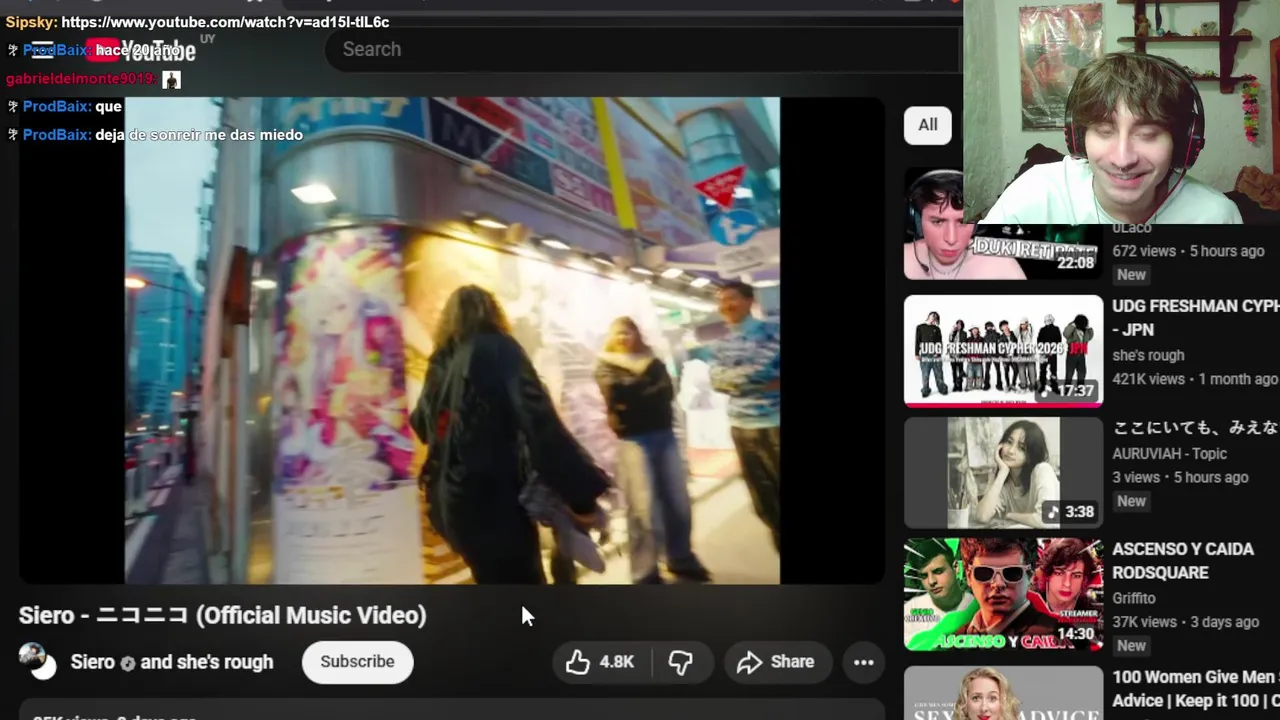
Task: Open Ascenso y Caida thumbnail 14:30
Action: (x=1003, y=594)
